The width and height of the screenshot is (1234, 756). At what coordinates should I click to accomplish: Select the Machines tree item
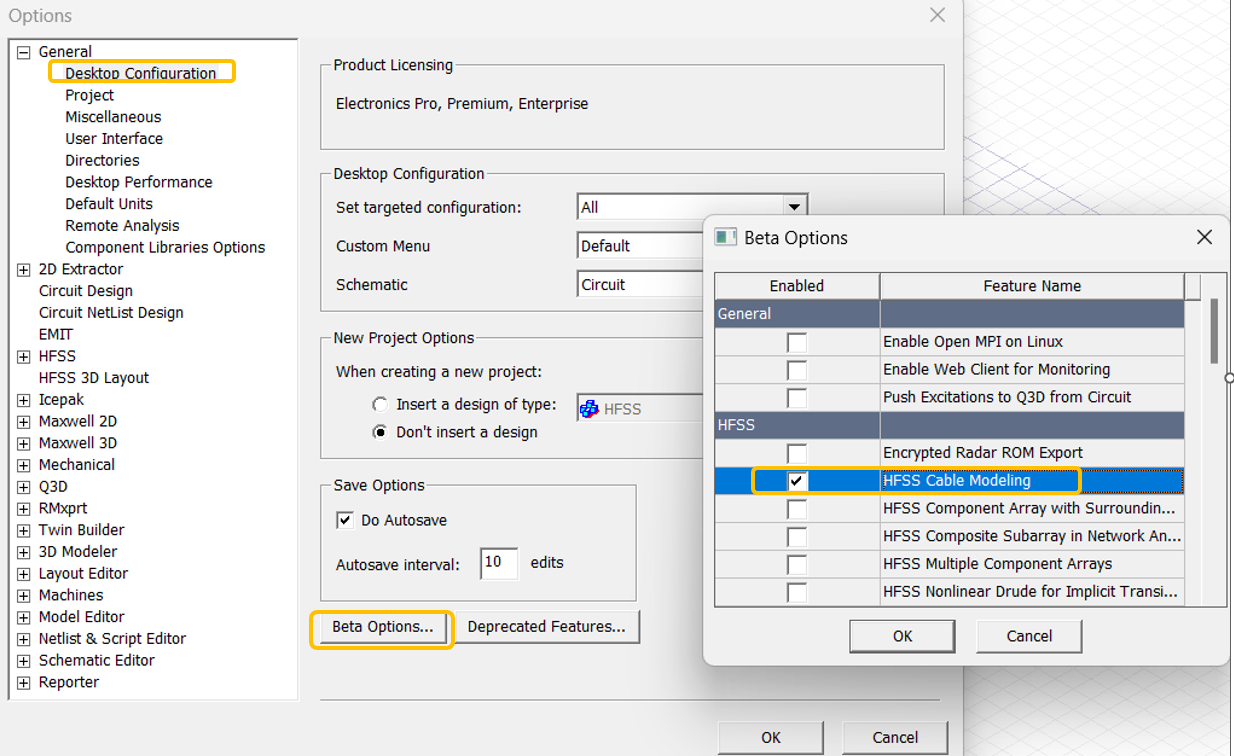[x=71, y=596]
